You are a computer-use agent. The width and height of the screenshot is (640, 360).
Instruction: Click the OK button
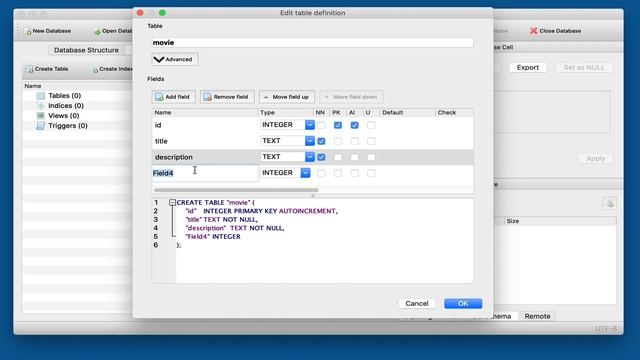coord(463,303)
